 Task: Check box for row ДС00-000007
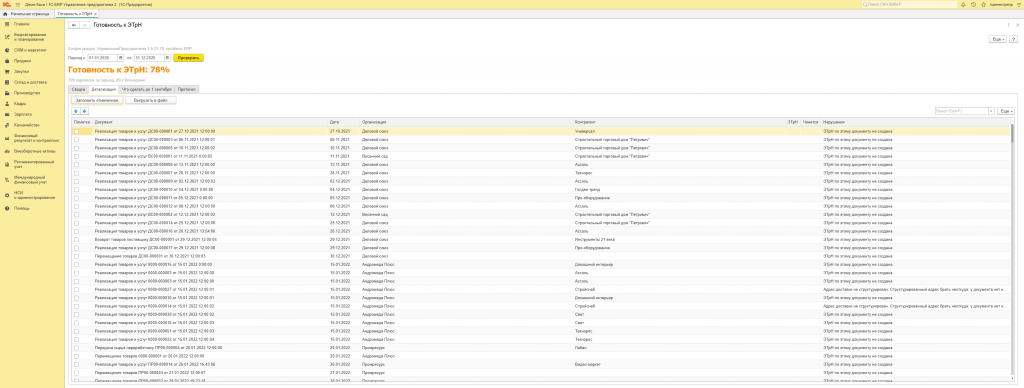click(76, 172)
